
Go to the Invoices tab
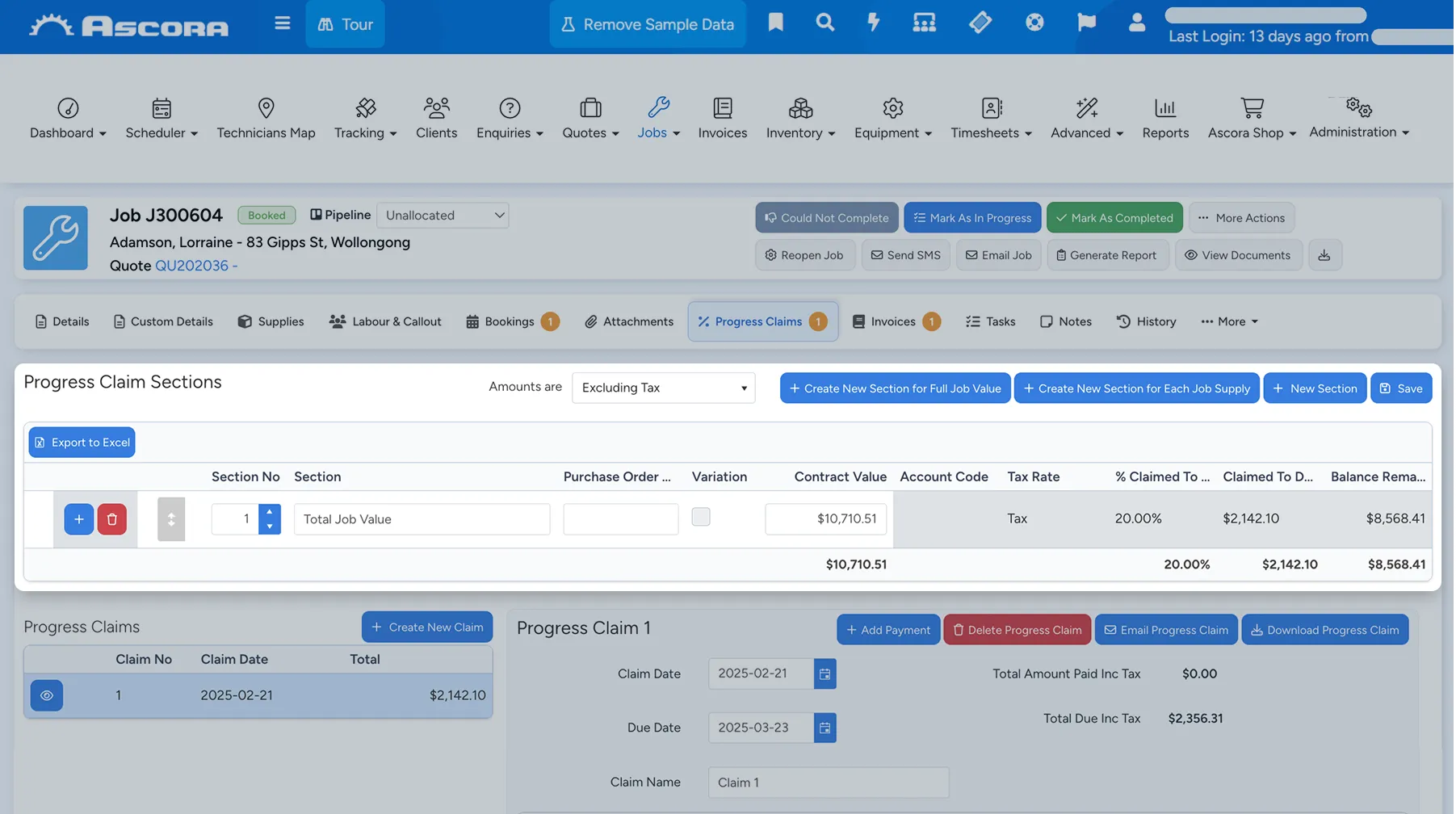tap(896, 321)
